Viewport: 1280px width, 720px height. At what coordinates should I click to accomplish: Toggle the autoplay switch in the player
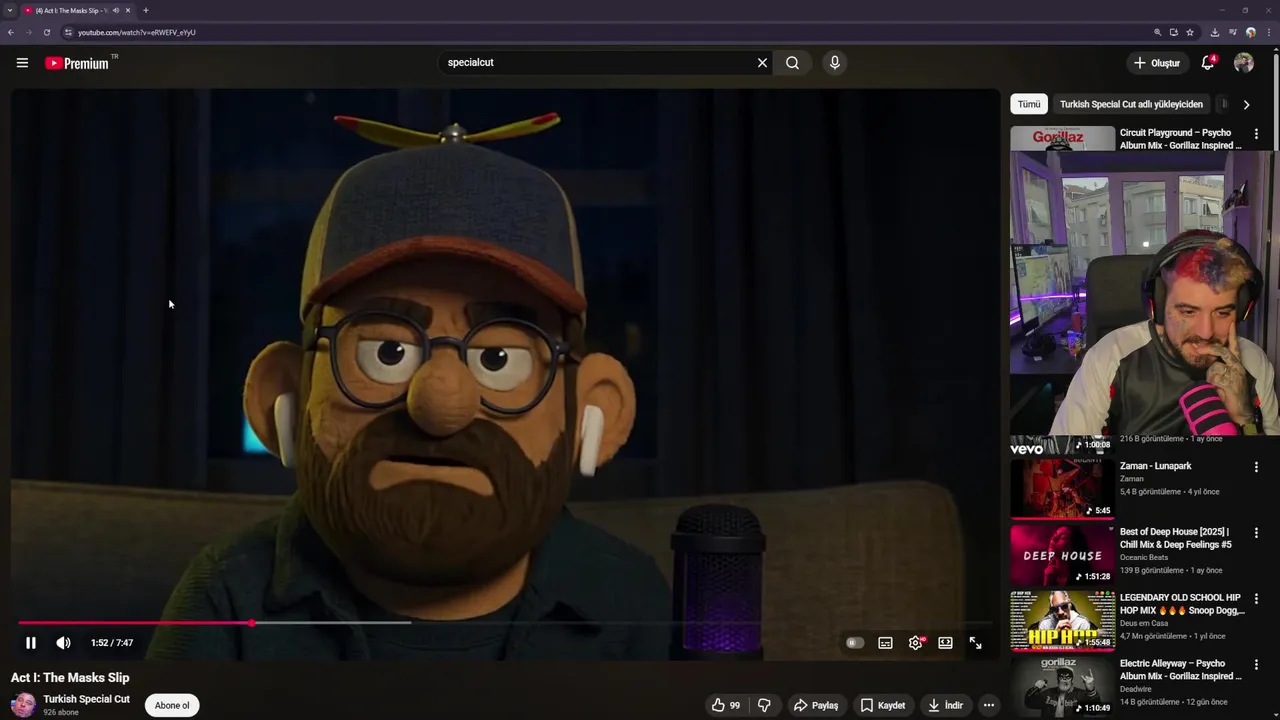click(854, 643)
